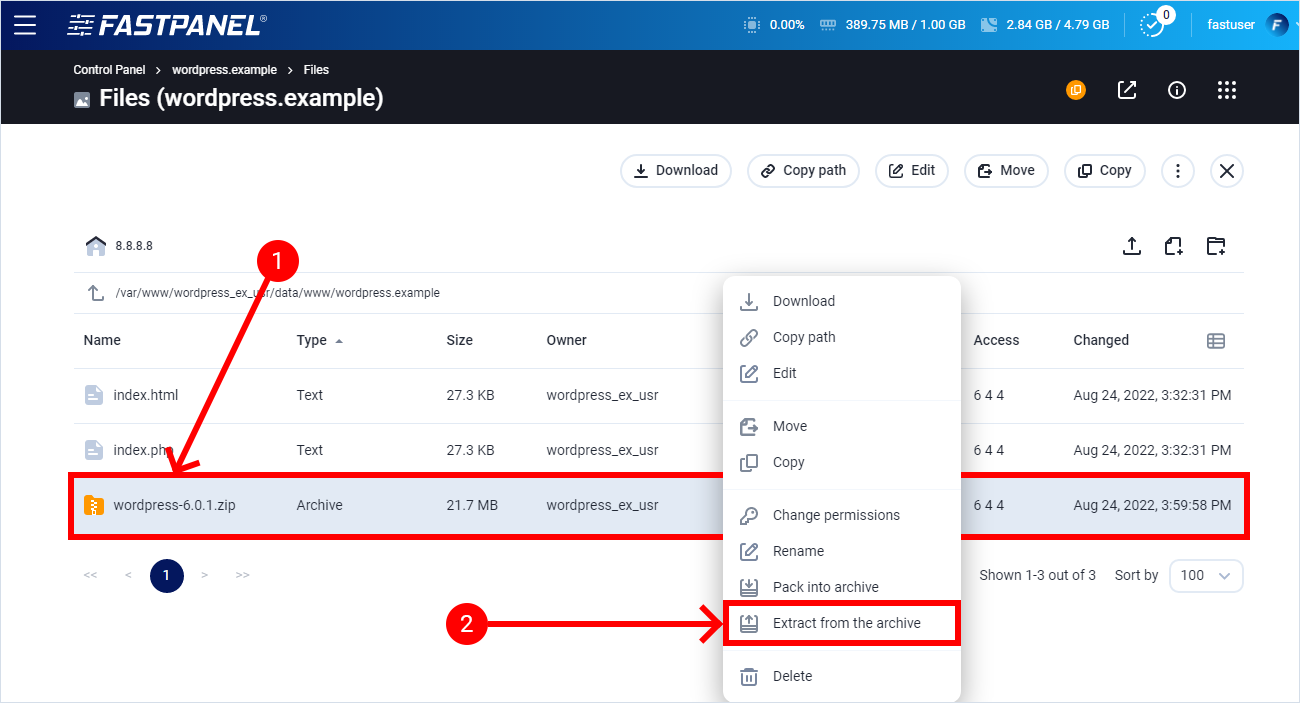Click the zip archive file icon

[x=93, y=505]
